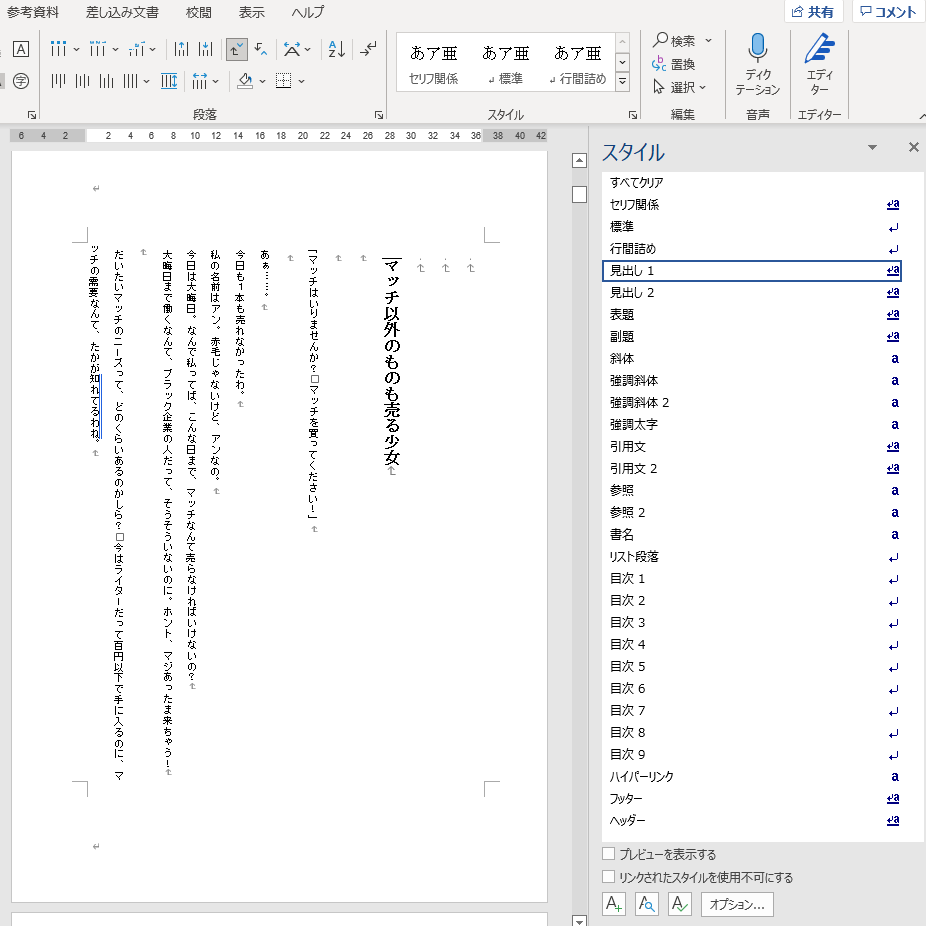Click the bullets list icon
The height and width of the screenshot is (926, 926).
coord(58,49)
